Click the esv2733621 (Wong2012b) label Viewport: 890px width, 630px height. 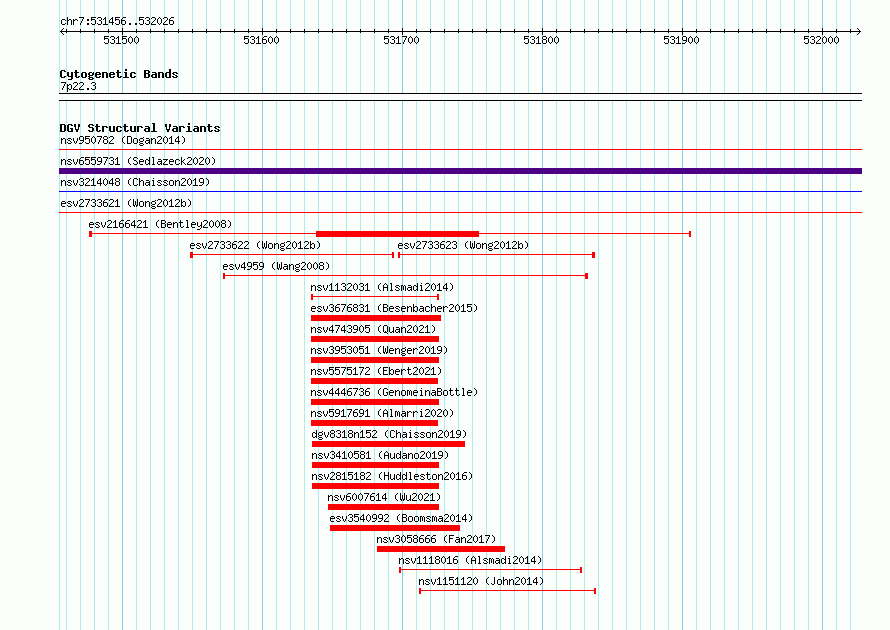point(126,203)
